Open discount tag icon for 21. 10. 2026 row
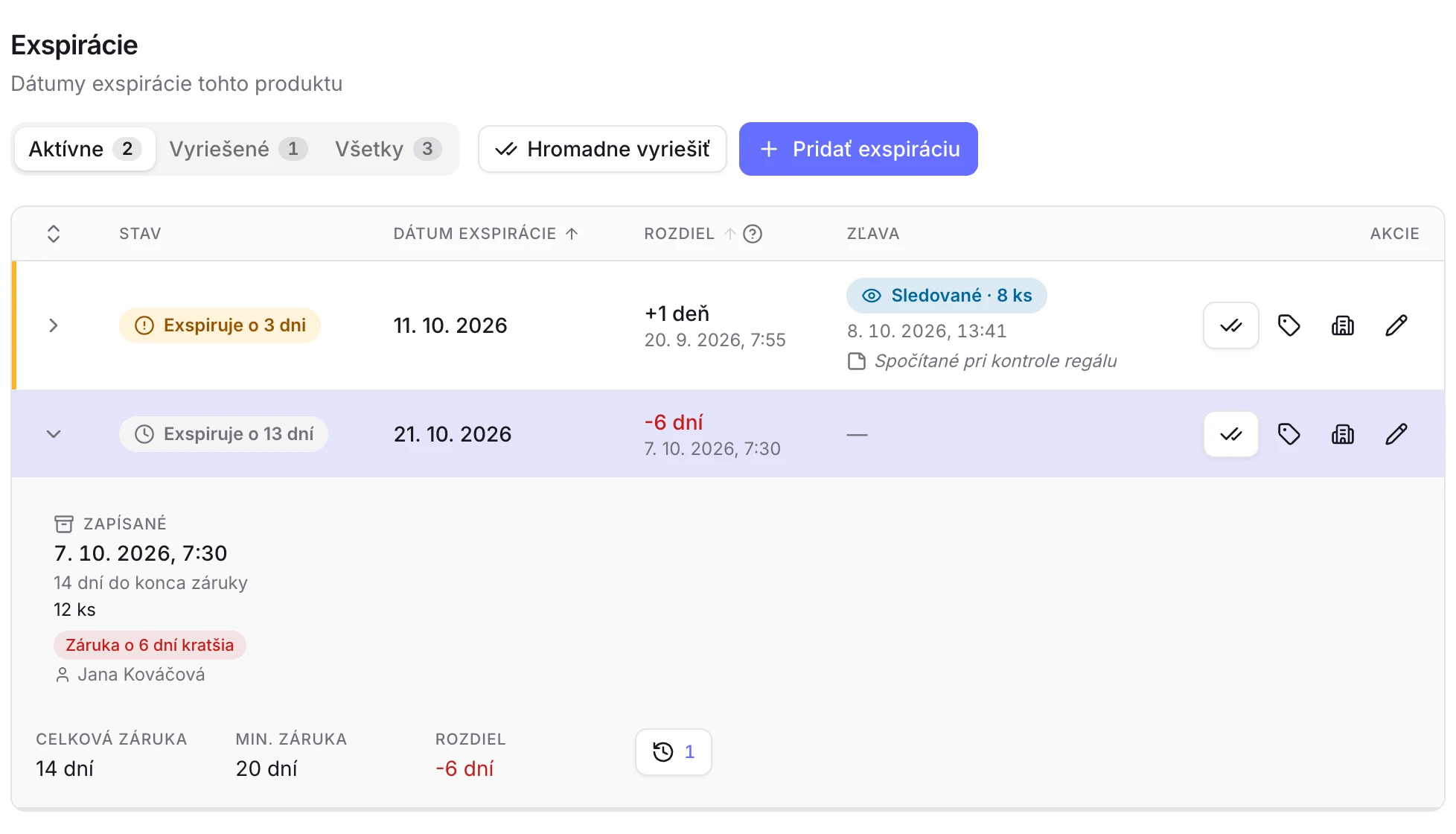The image size is (1456, 834). [1289, 434]
